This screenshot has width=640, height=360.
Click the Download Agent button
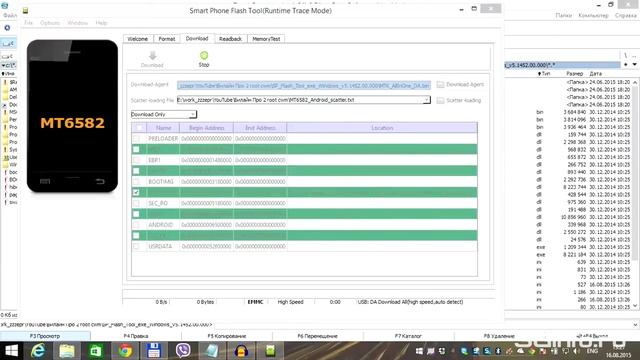click(460, 84)
